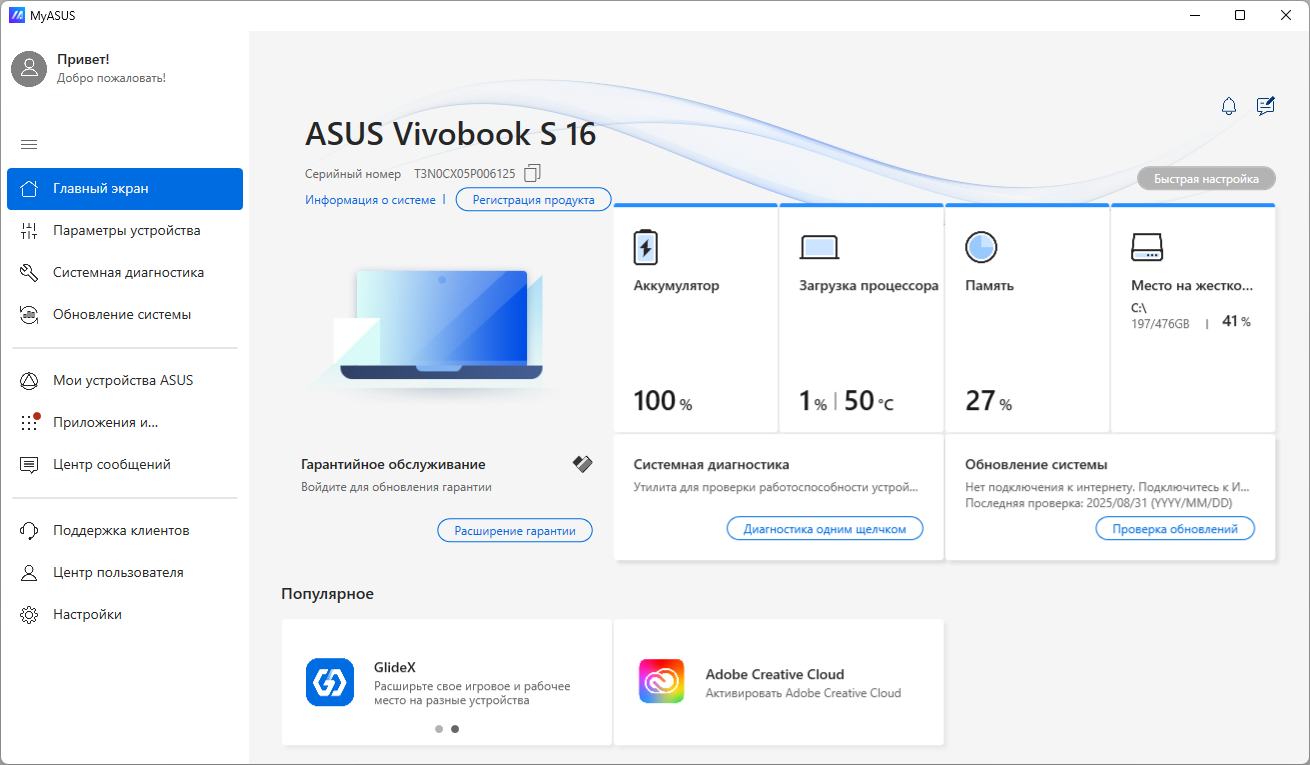Open Обновление системы sidebar item
Screen dimensions: 1310x765
(x=125, y=315)
